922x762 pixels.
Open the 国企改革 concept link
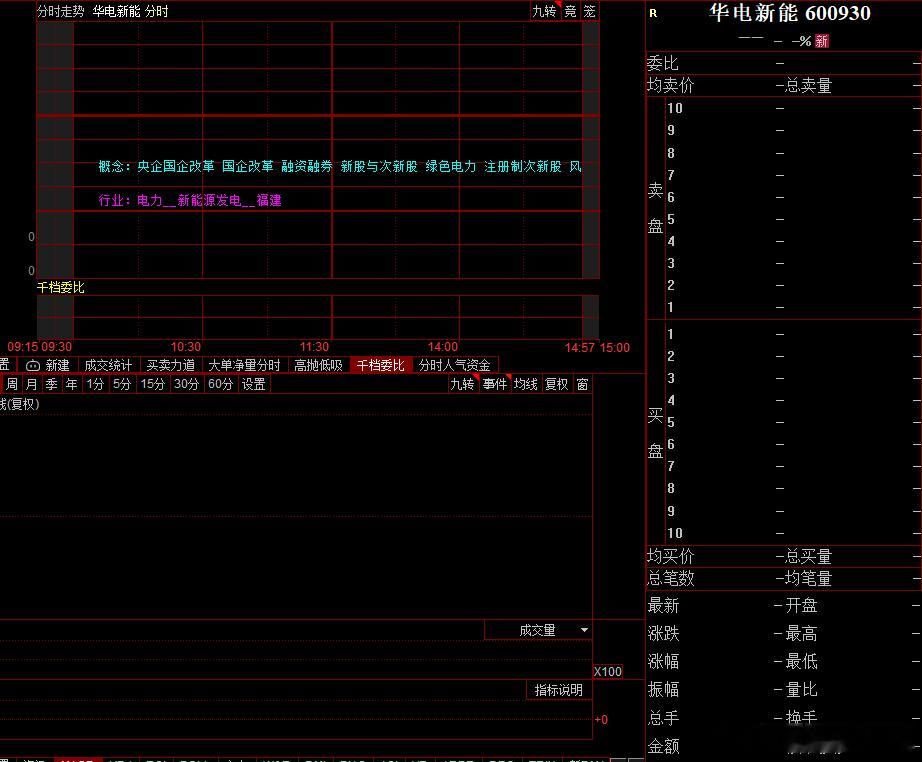[x=248, y=166]
